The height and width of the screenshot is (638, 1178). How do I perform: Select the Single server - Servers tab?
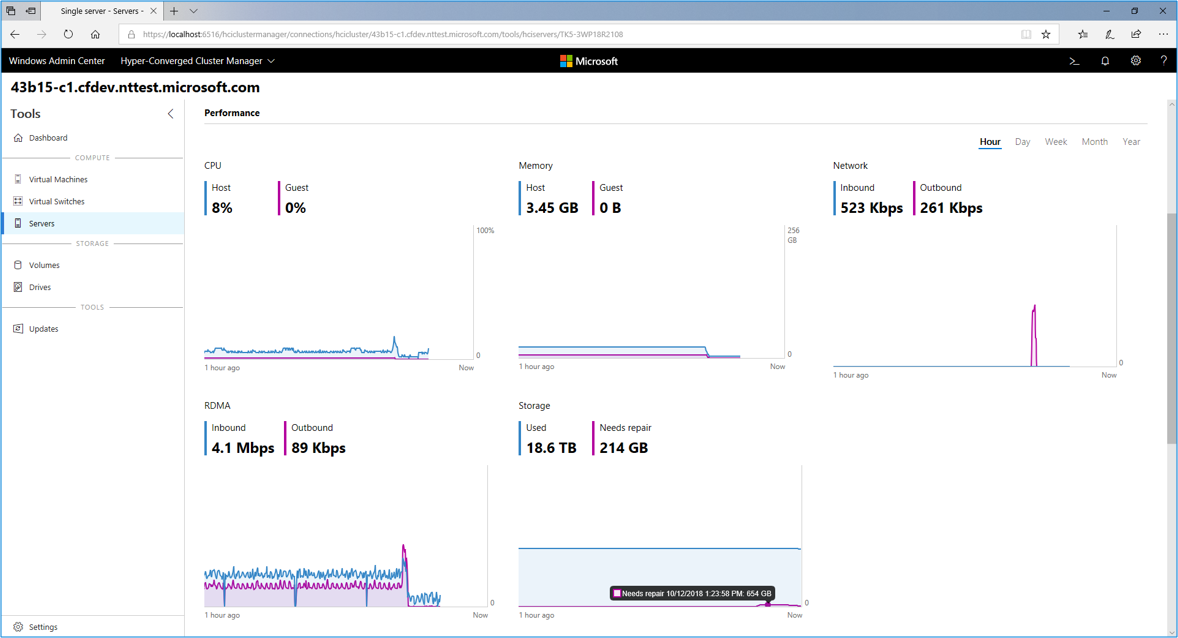pos(102,11)
